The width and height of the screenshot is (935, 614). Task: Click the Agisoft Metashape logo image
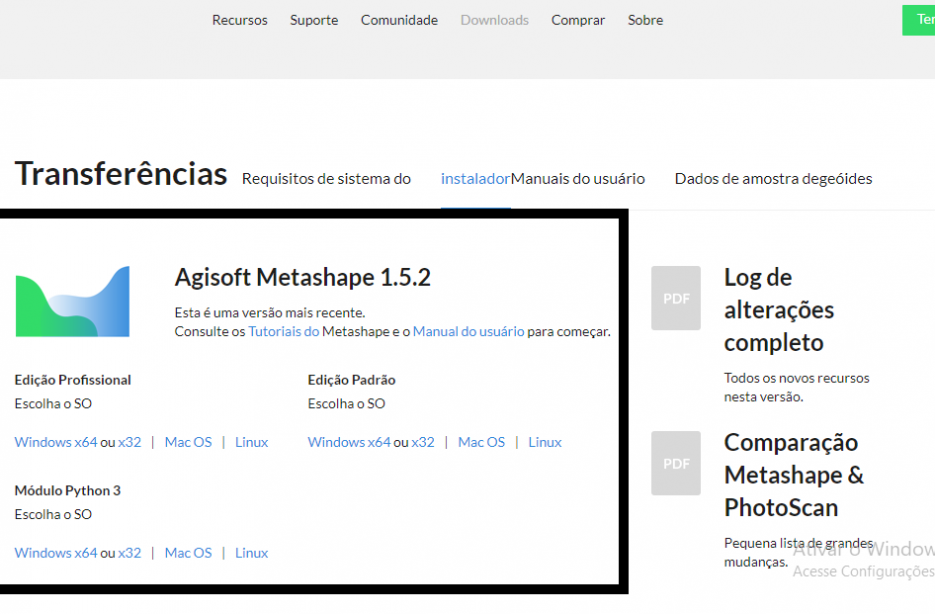point(72,302)
